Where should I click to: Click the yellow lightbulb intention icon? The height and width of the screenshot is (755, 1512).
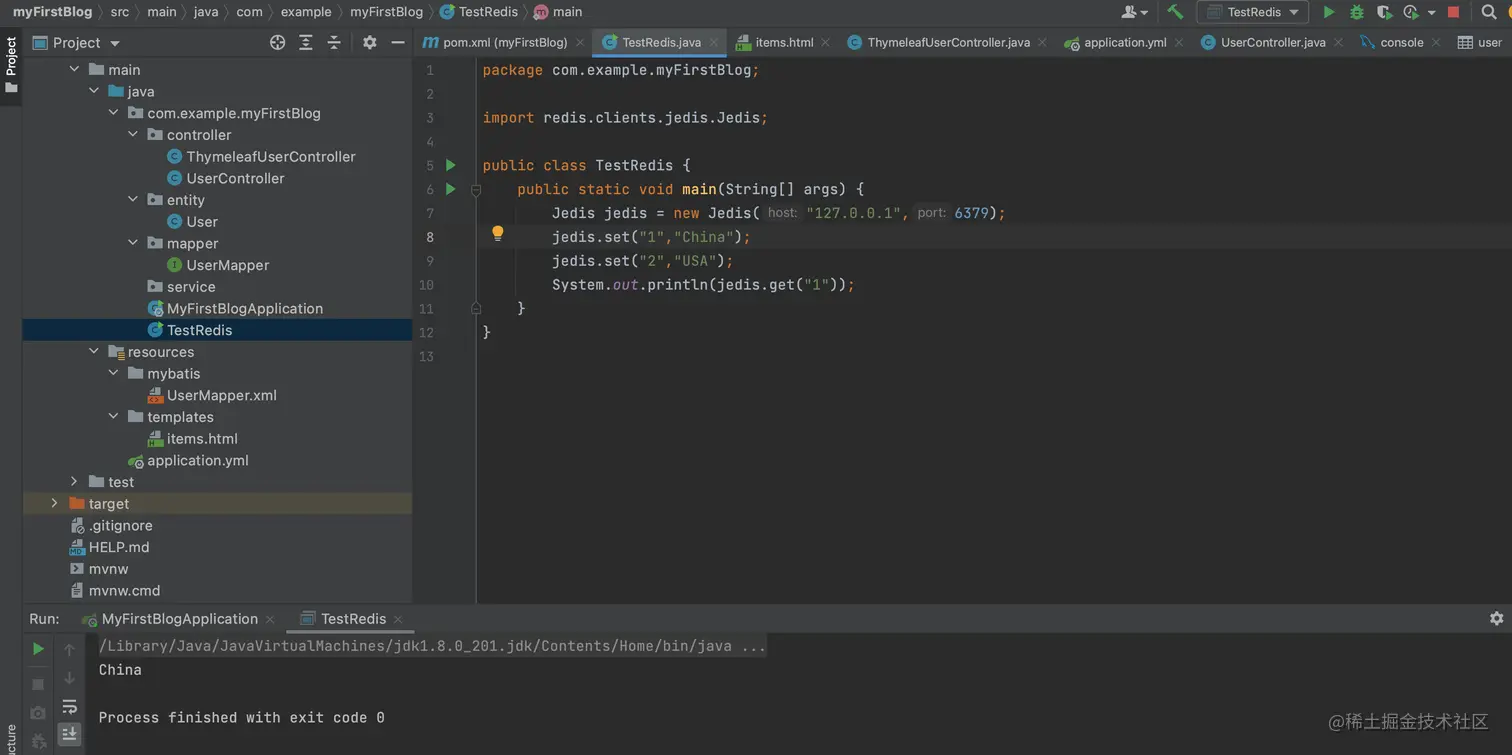(497, 234)
